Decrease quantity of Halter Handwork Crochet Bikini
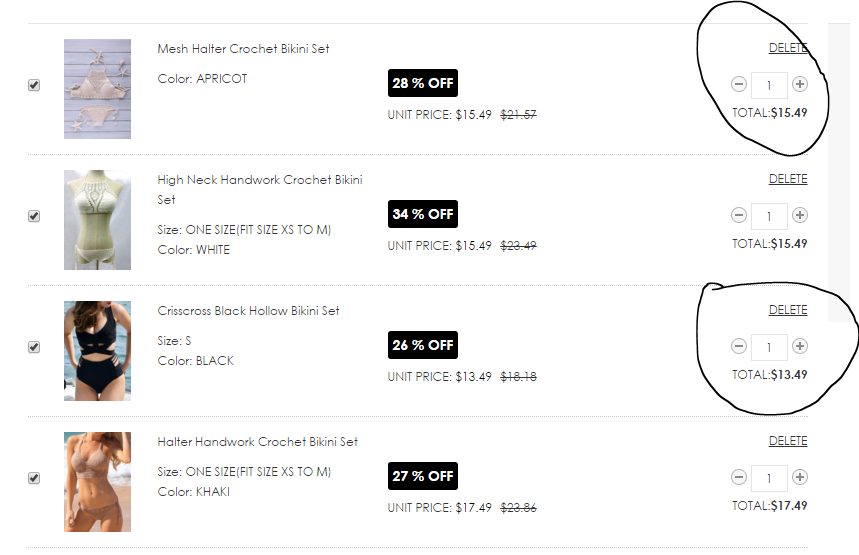The image size is (859, 555). [x=739, y=477]
